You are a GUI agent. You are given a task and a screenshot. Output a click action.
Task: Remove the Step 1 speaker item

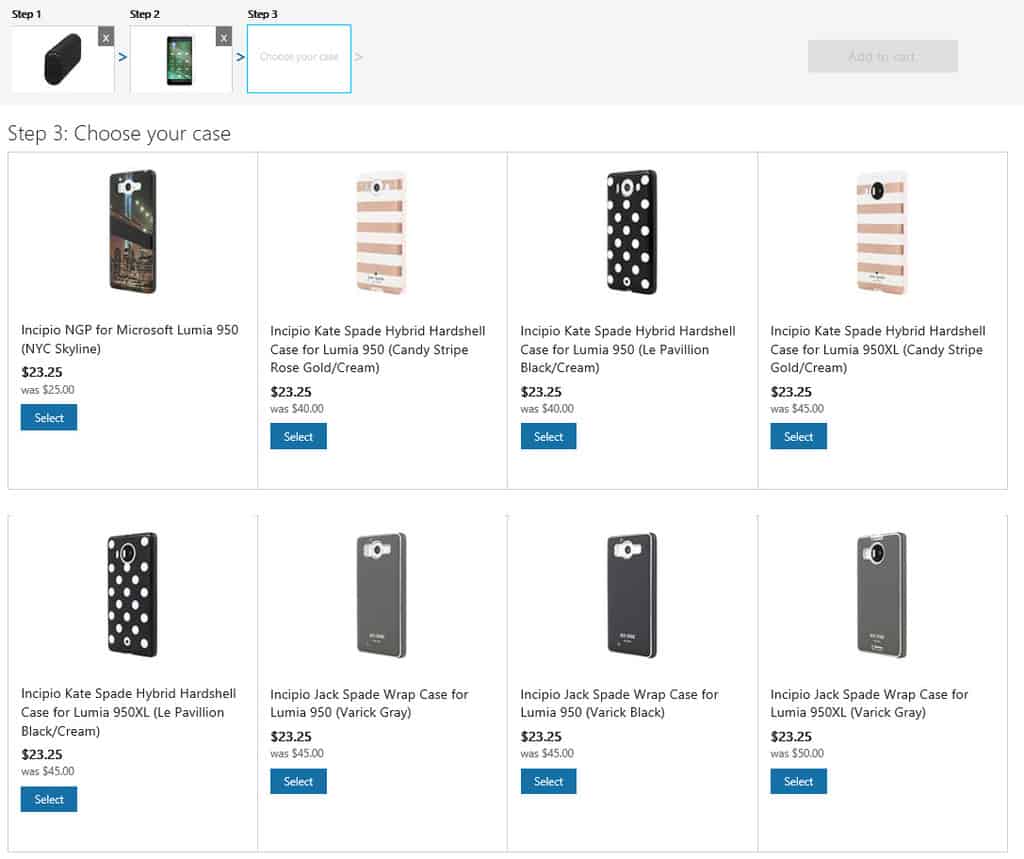tap(106, 37)
